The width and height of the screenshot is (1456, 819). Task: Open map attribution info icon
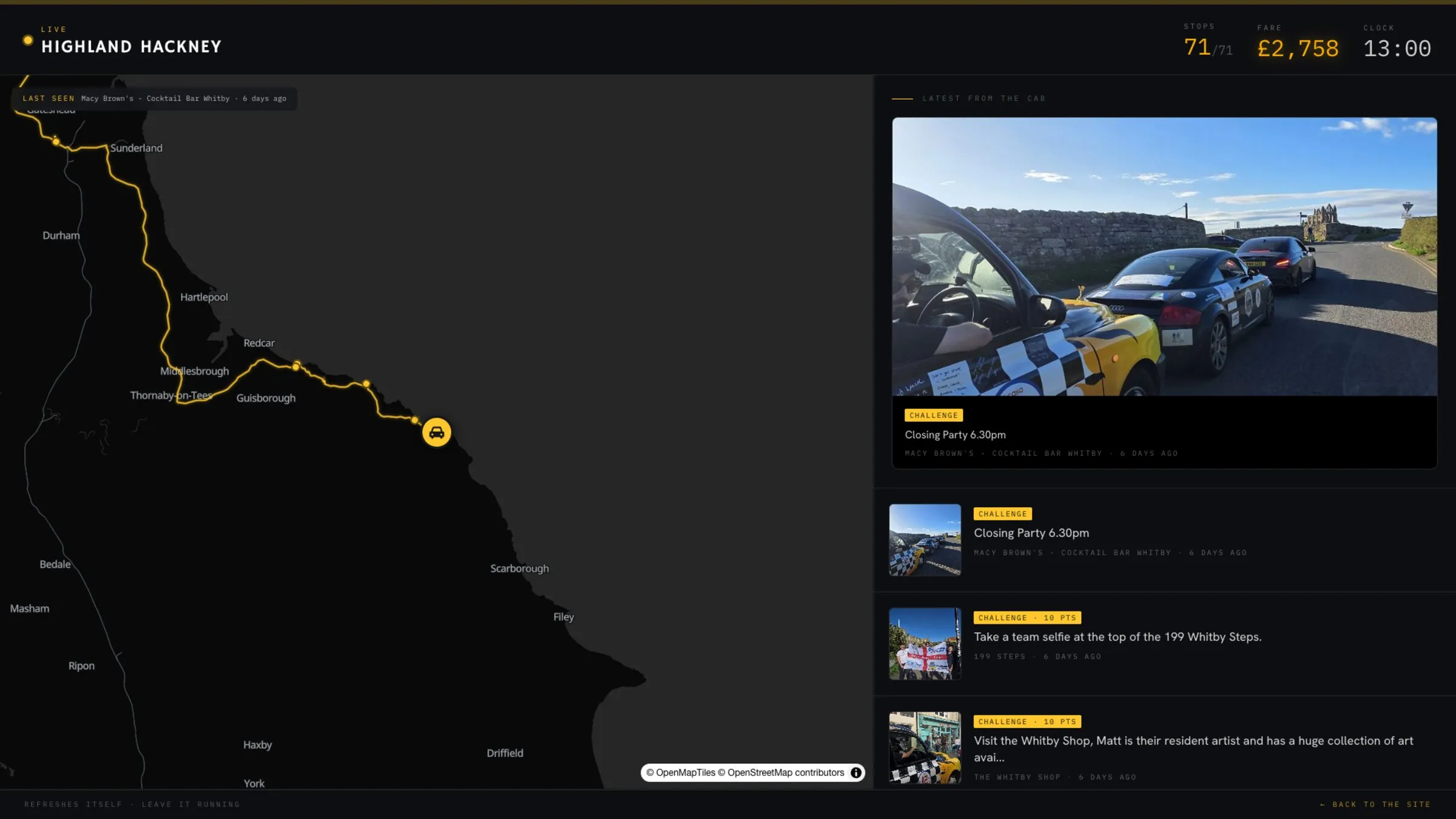point(856,772)
